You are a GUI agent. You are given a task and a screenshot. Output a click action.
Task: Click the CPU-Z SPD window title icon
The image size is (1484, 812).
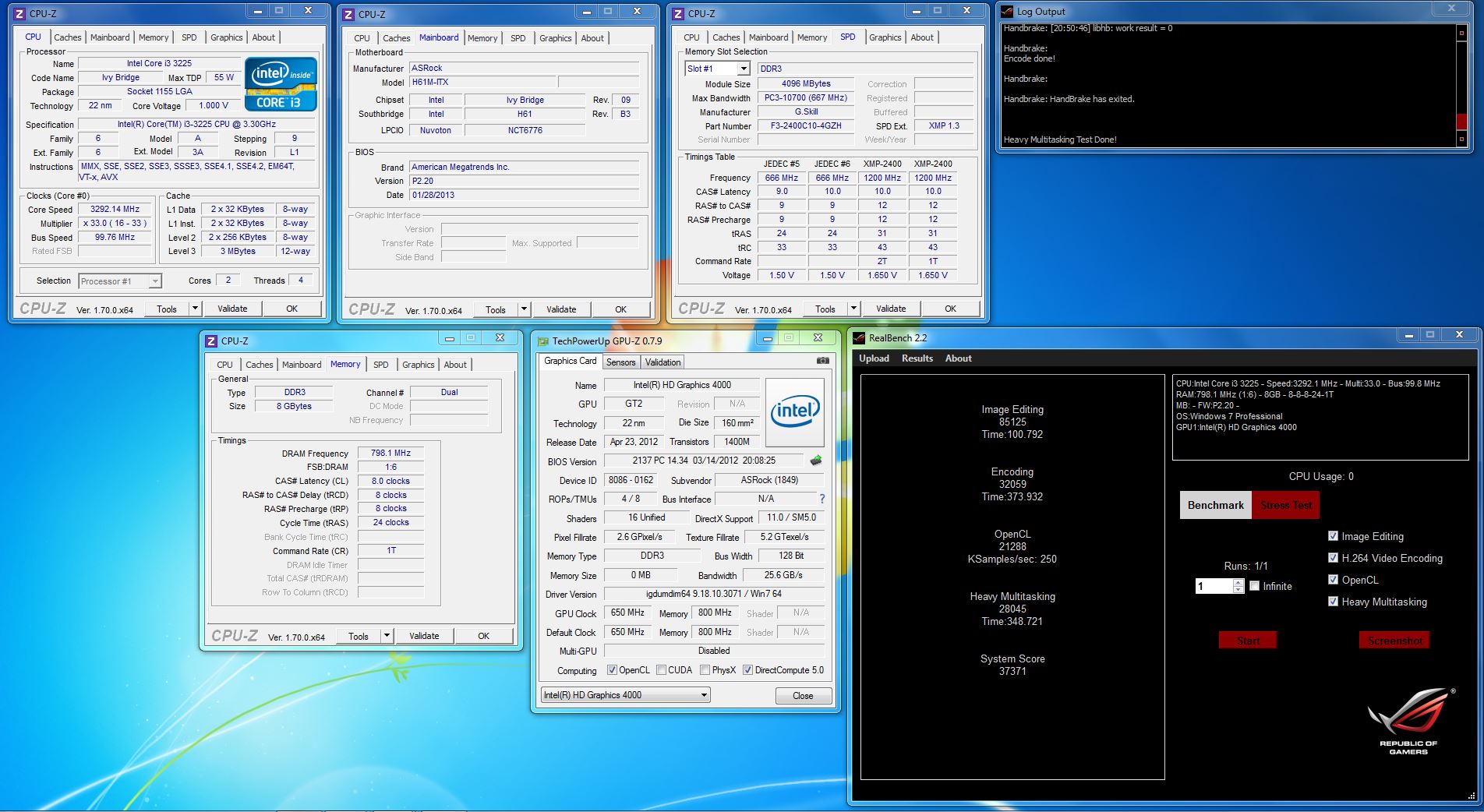(678, 13)
